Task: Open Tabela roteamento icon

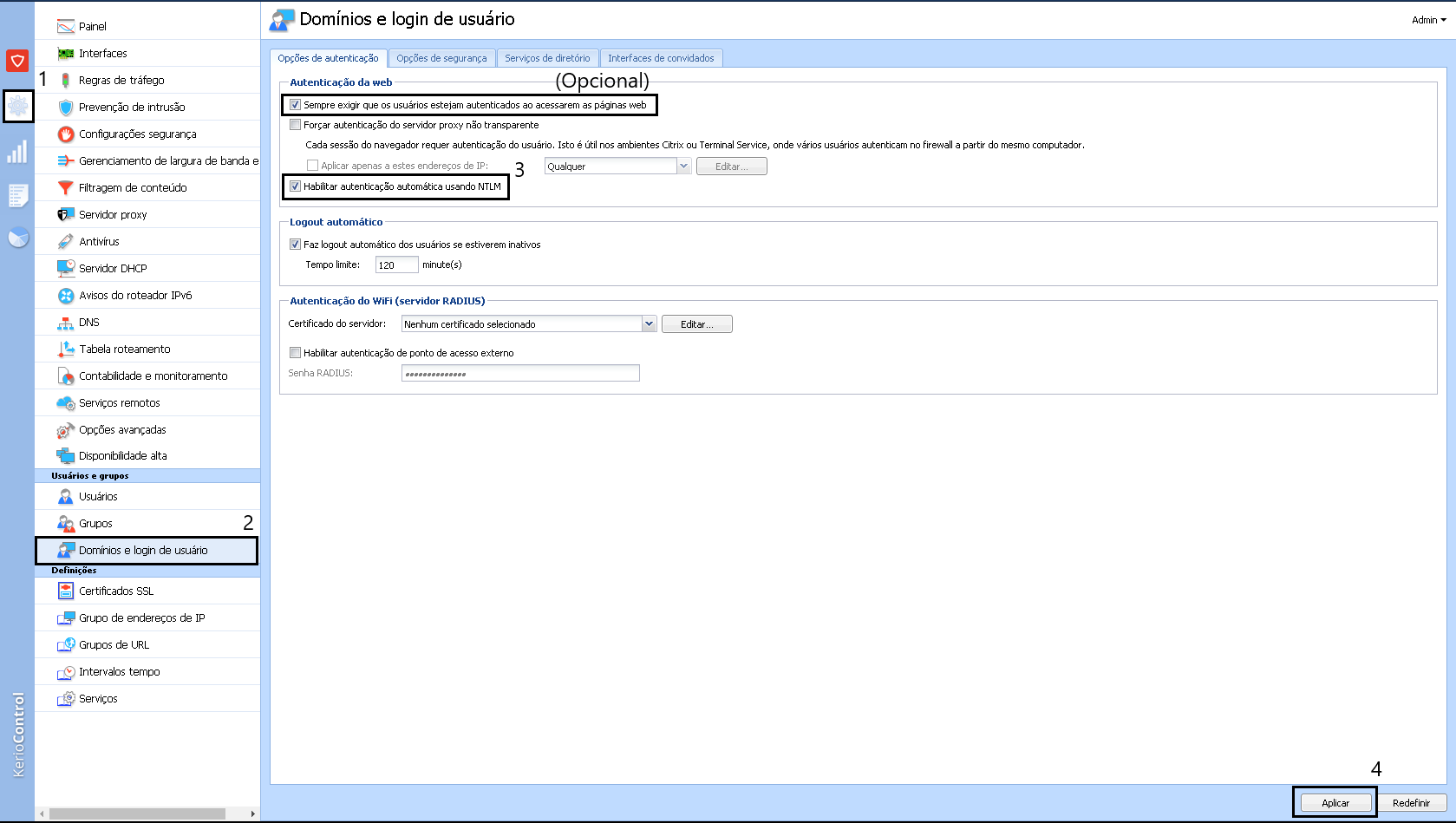Action: click(65, 349)
